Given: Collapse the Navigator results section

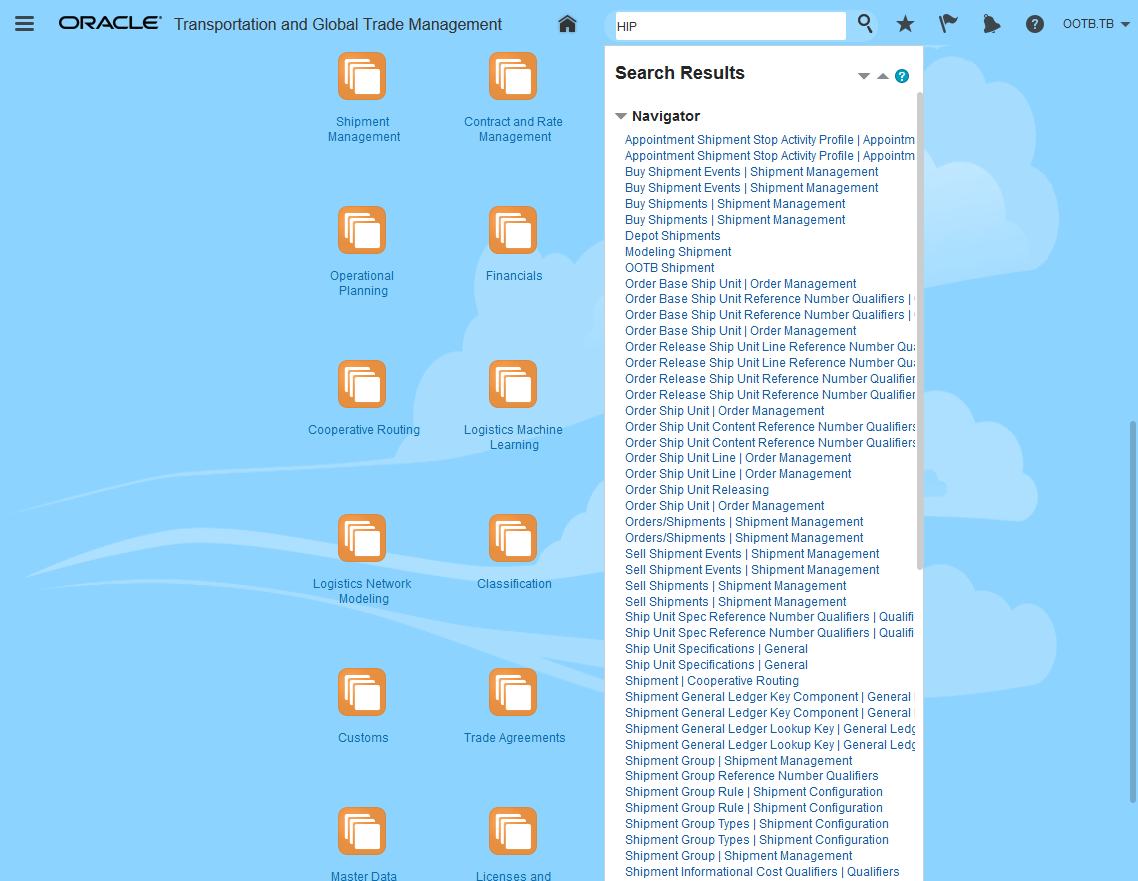Looking at the screenshot, I should [x=621, y=116].
